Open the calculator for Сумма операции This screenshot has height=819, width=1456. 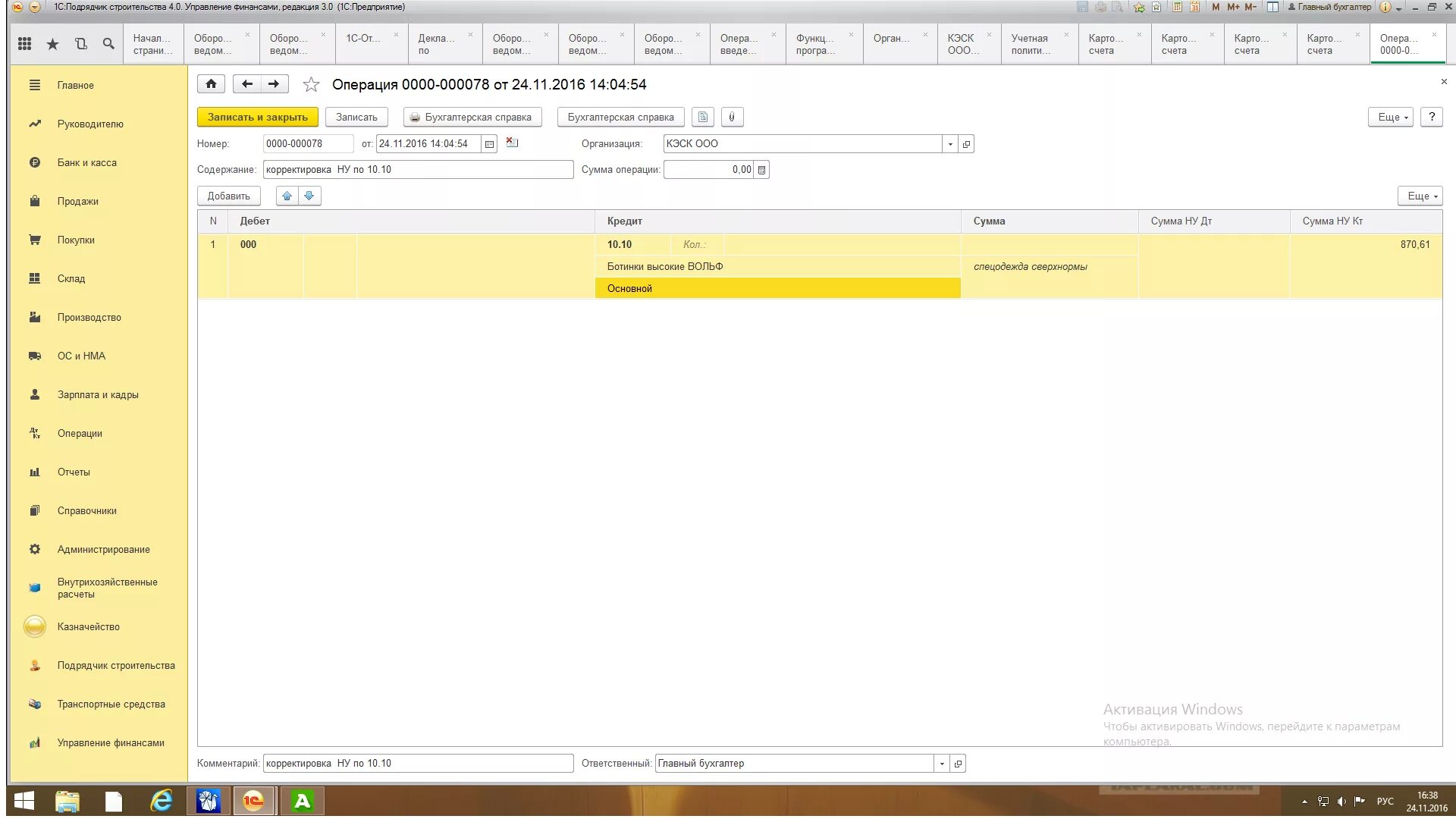(762, 170)
